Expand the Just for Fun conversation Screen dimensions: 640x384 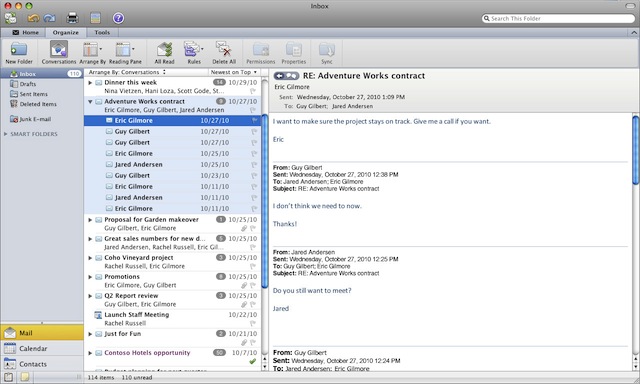pyautogui.click(x=90, y=334)
